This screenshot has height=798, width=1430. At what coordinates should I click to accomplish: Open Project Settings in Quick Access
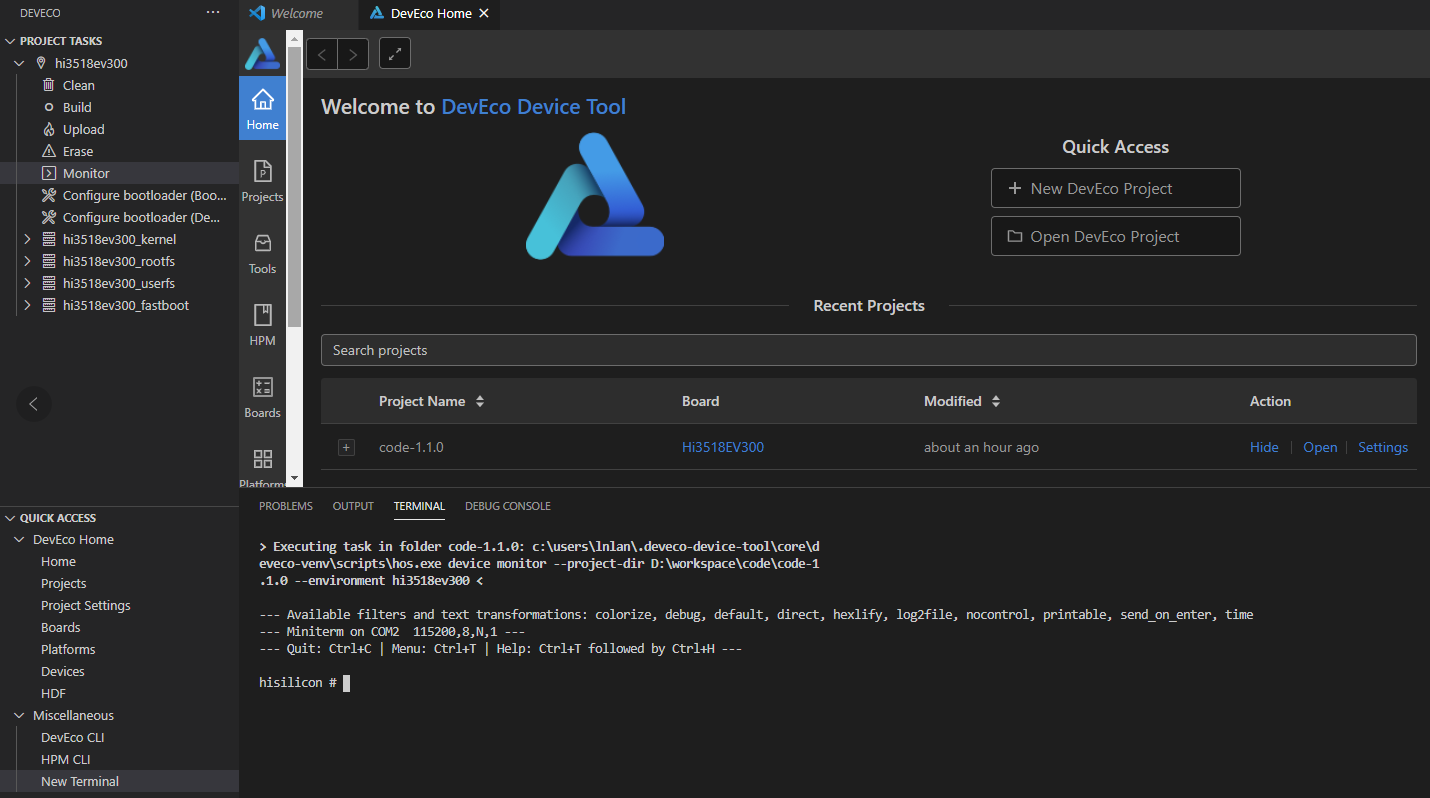[85, 605]
